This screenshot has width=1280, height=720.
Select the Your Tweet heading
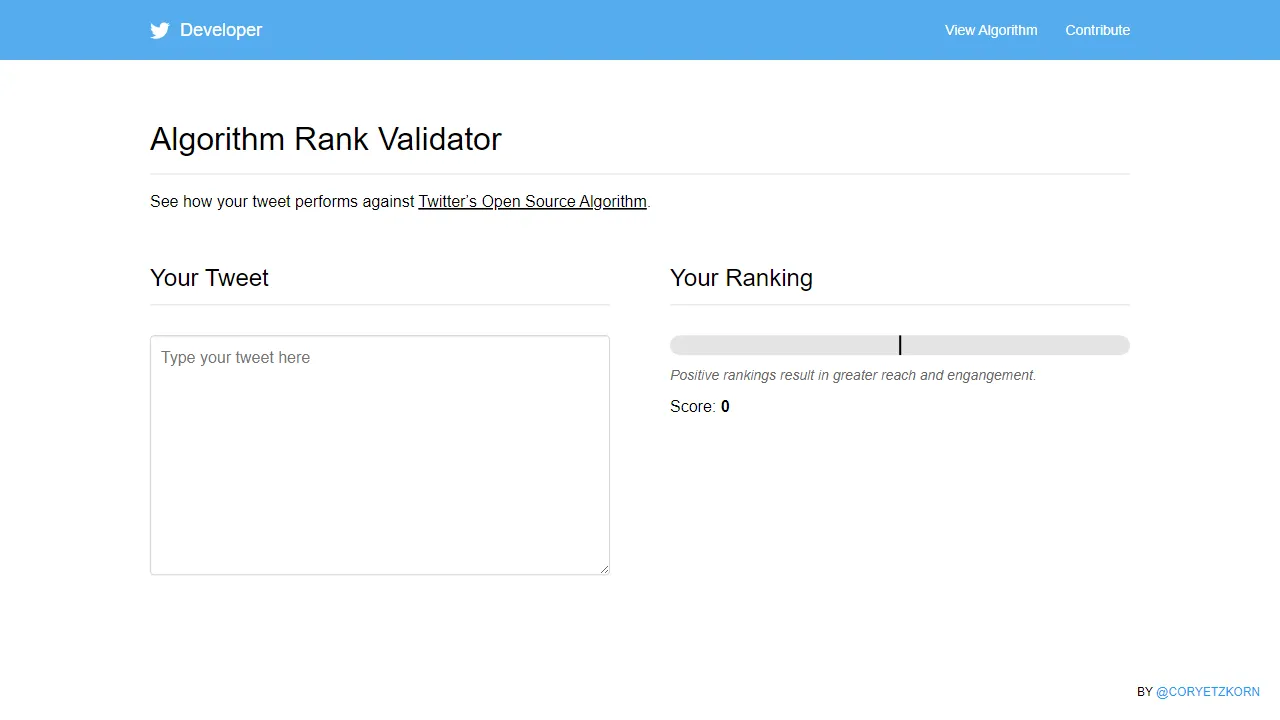pyautogui.click(x=209, y=278)
